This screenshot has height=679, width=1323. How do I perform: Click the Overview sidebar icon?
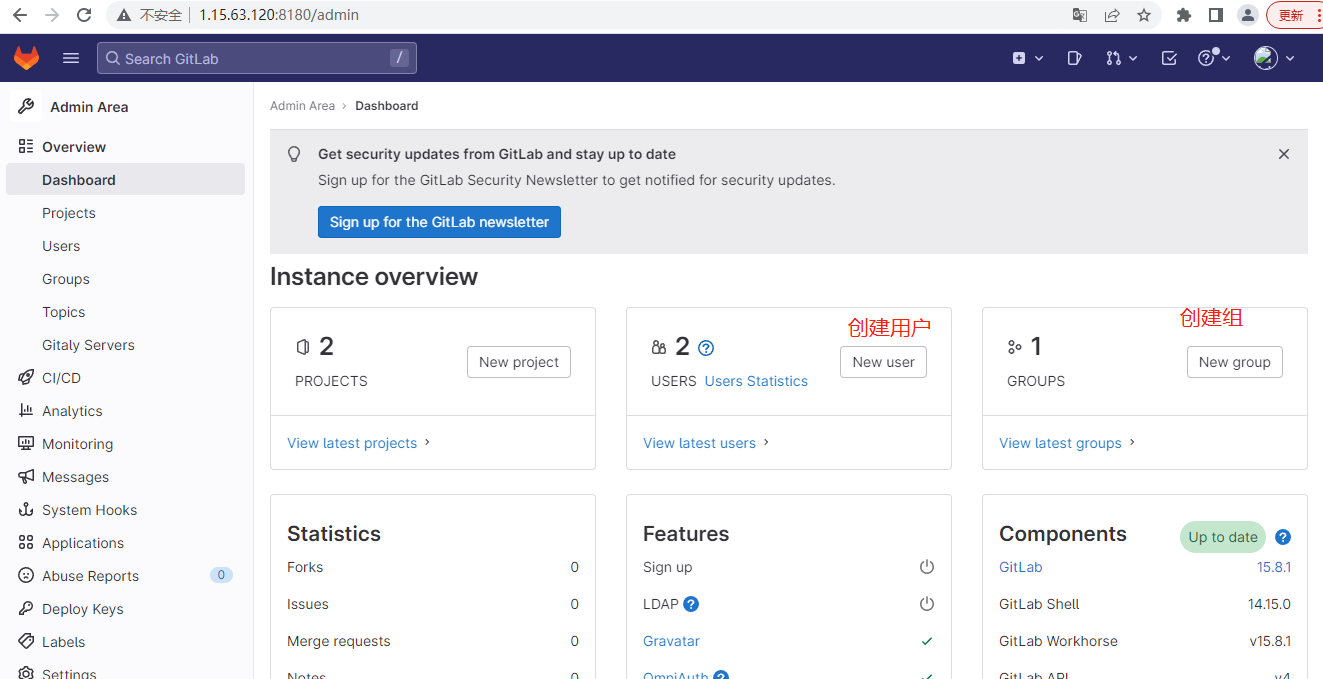click(x=26, y=146)
